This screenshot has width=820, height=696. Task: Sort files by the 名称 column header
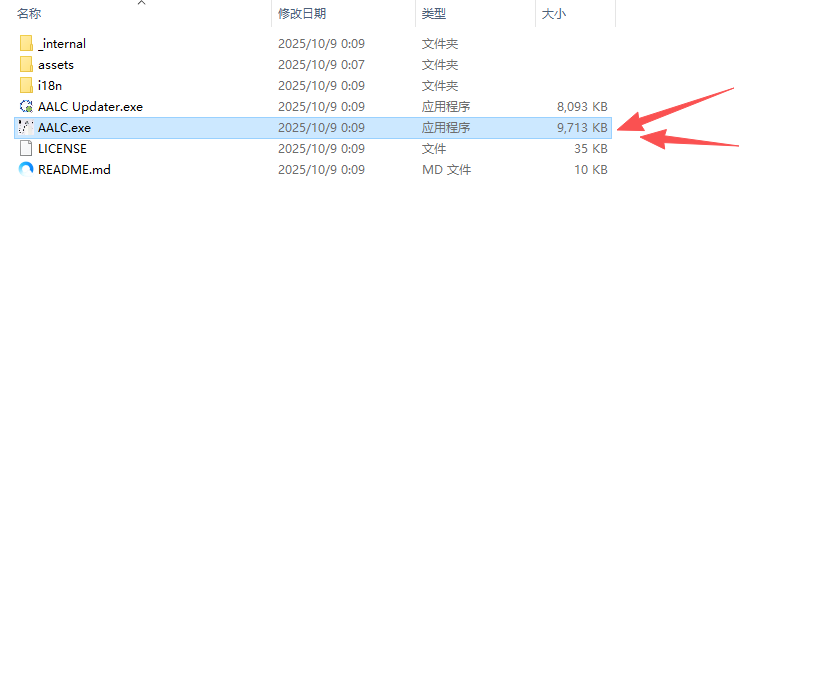tap(30, 14)
